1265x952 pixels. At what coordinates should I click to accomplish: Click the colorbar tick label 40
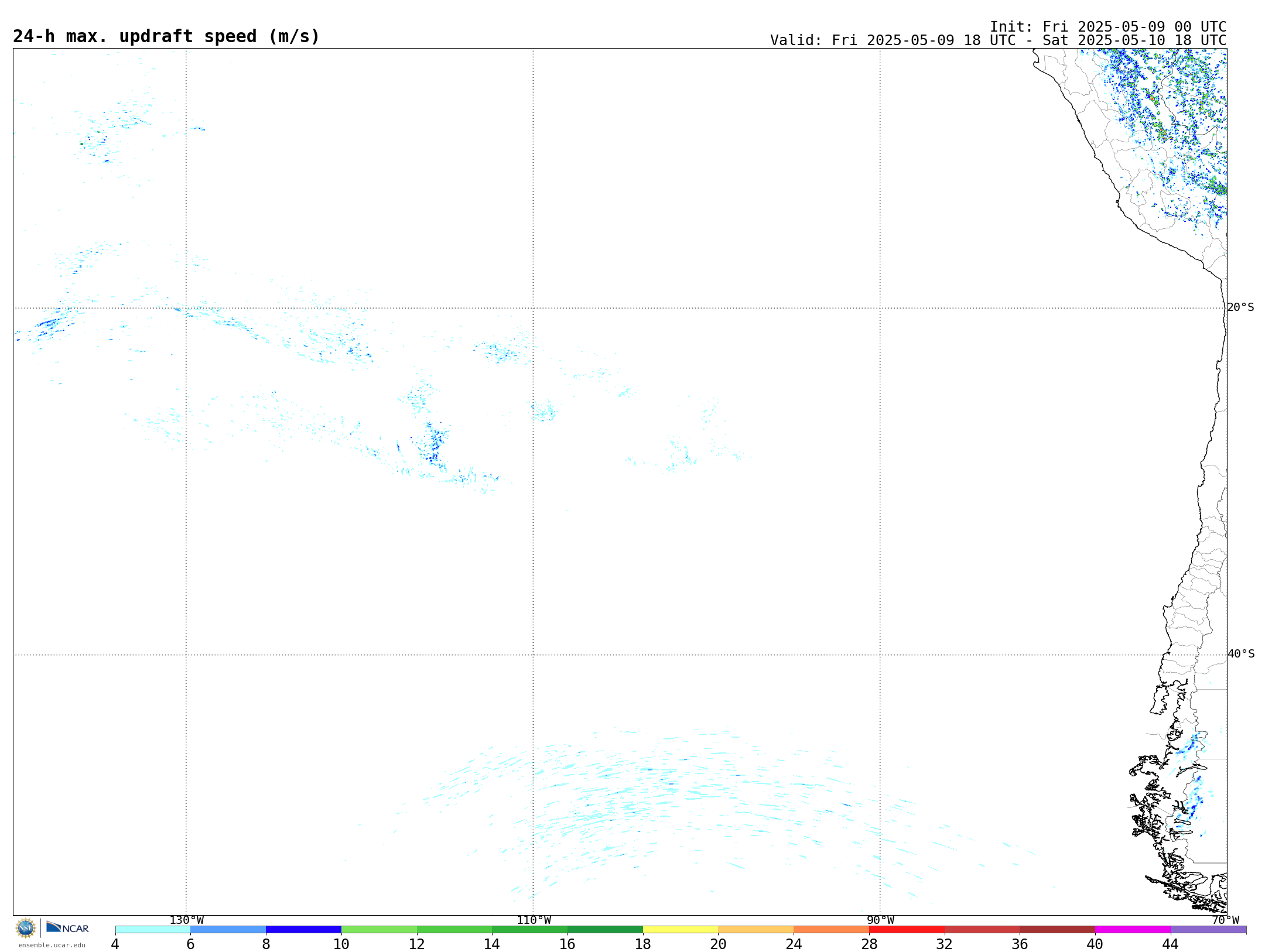[x=1095, y=944]
